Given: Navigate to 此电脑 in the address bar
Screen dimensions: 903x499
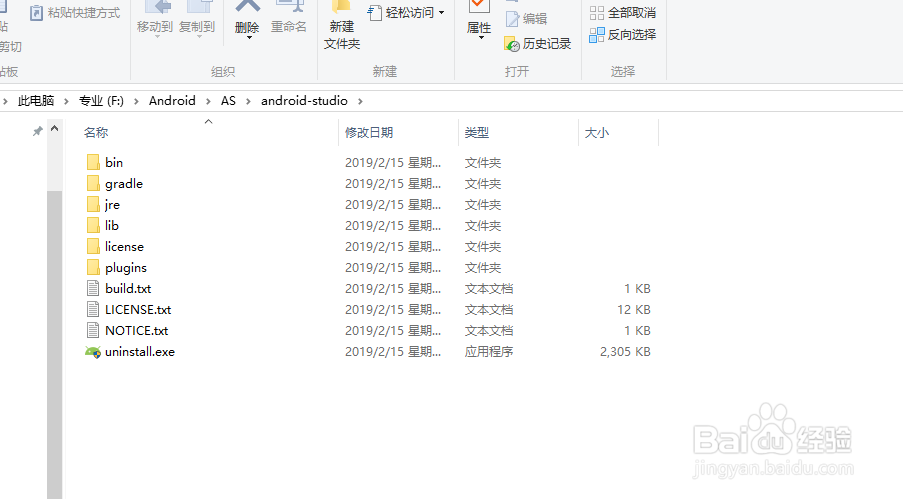Looking at the screenshot, I should point(36,101).
